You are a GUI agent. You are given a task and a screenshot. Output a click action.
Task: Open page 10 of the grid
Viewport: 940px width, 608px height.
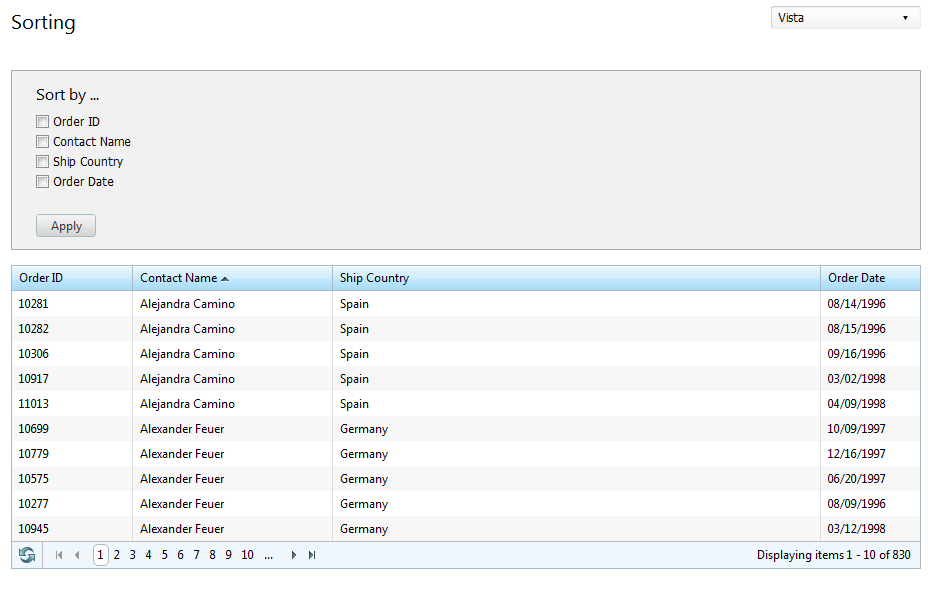coord(248,555)
